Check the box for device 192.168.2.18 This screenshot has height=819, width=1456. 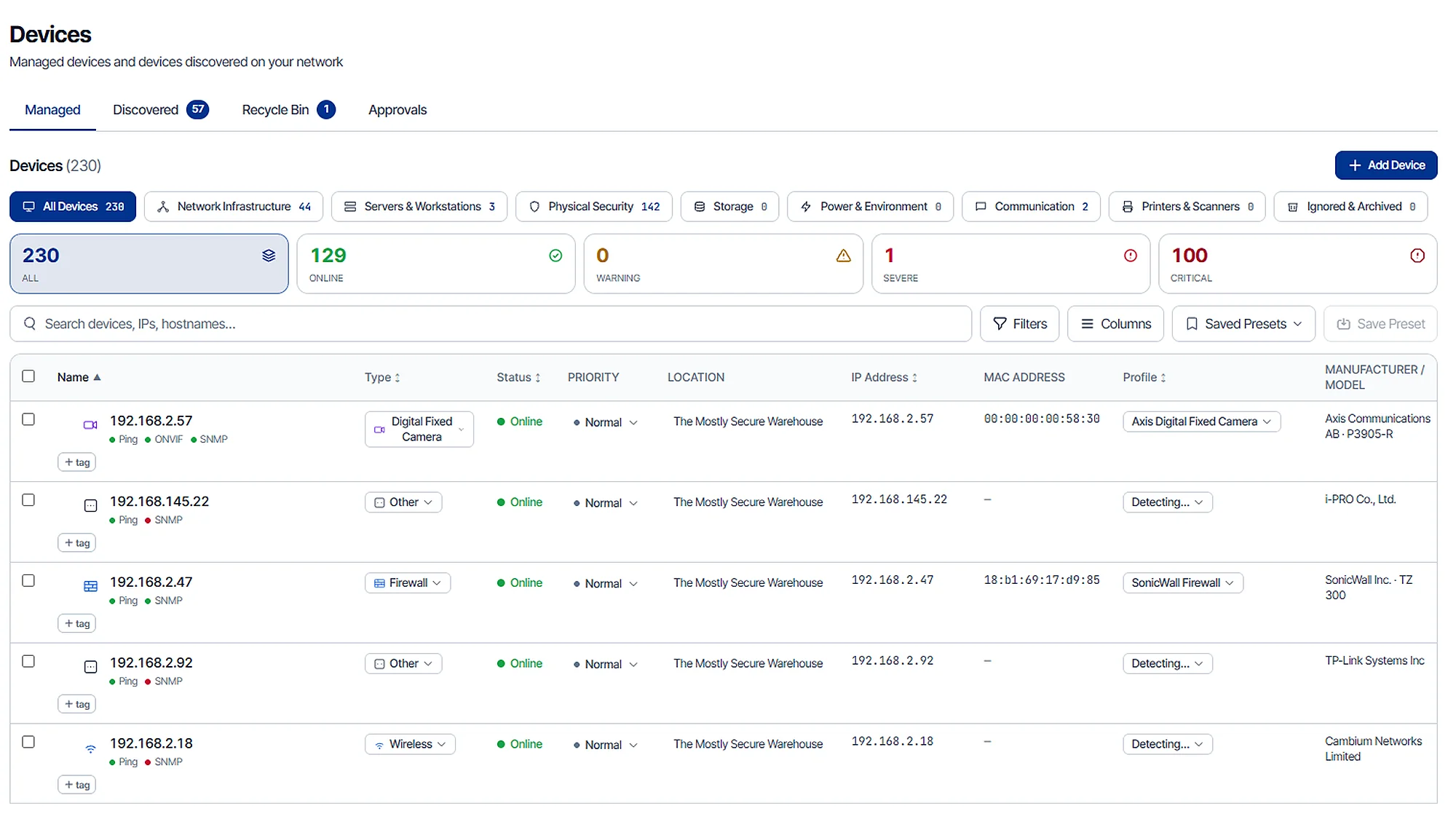tap(28, 742)
